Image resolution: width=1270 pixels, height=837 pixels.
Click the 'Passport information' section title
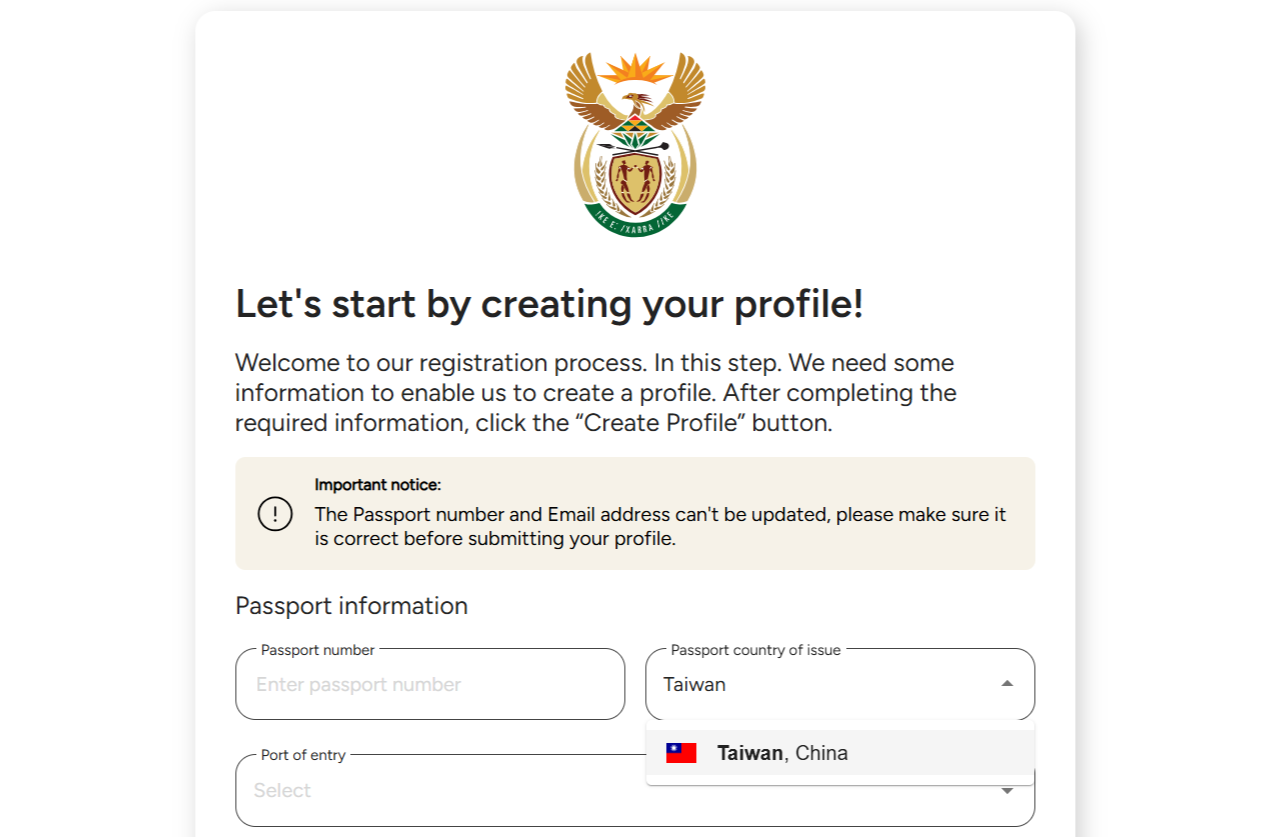pos(351,606)
